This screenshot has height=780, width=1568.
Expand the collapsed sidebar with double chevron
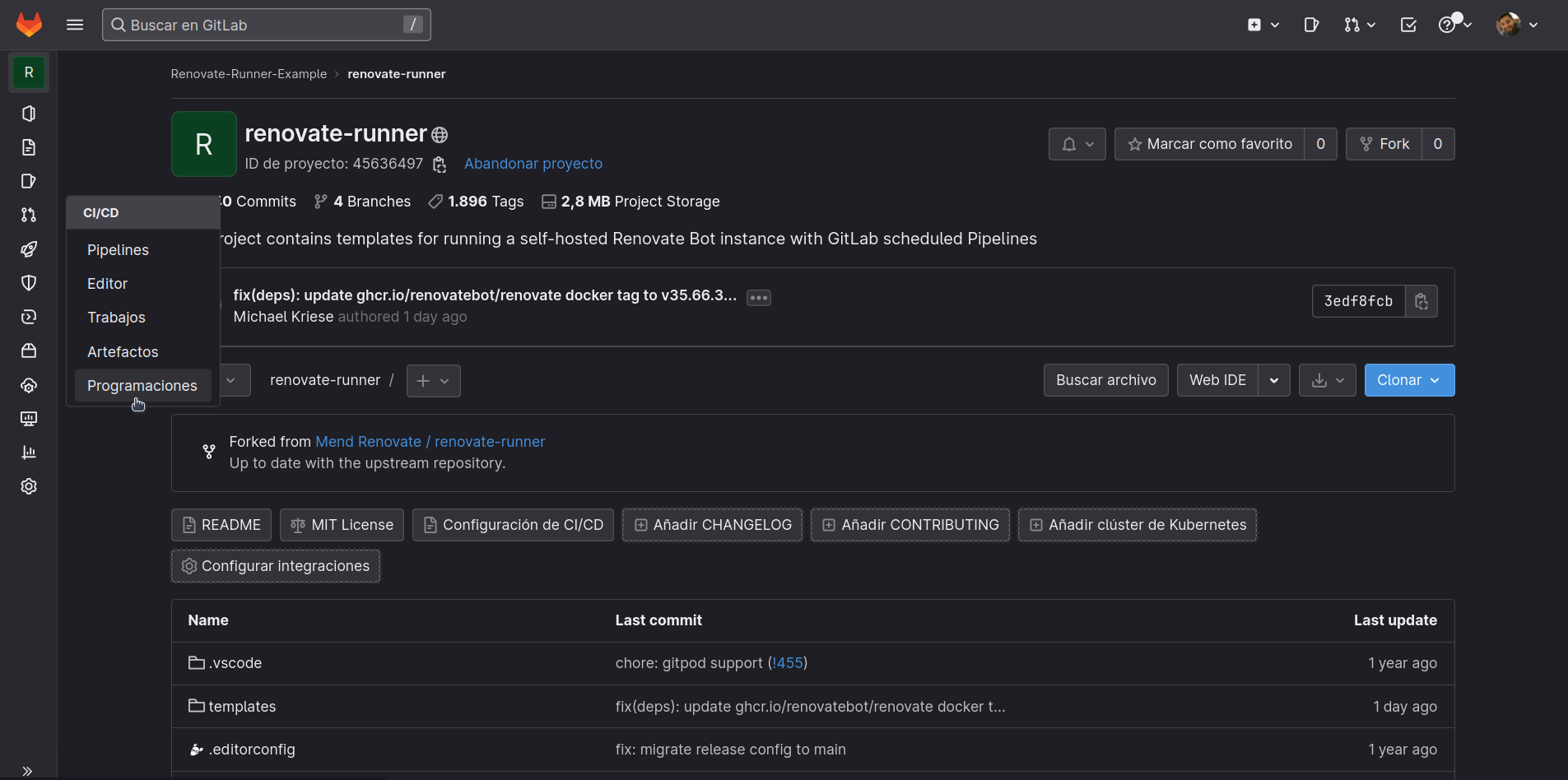click(27, 771)
